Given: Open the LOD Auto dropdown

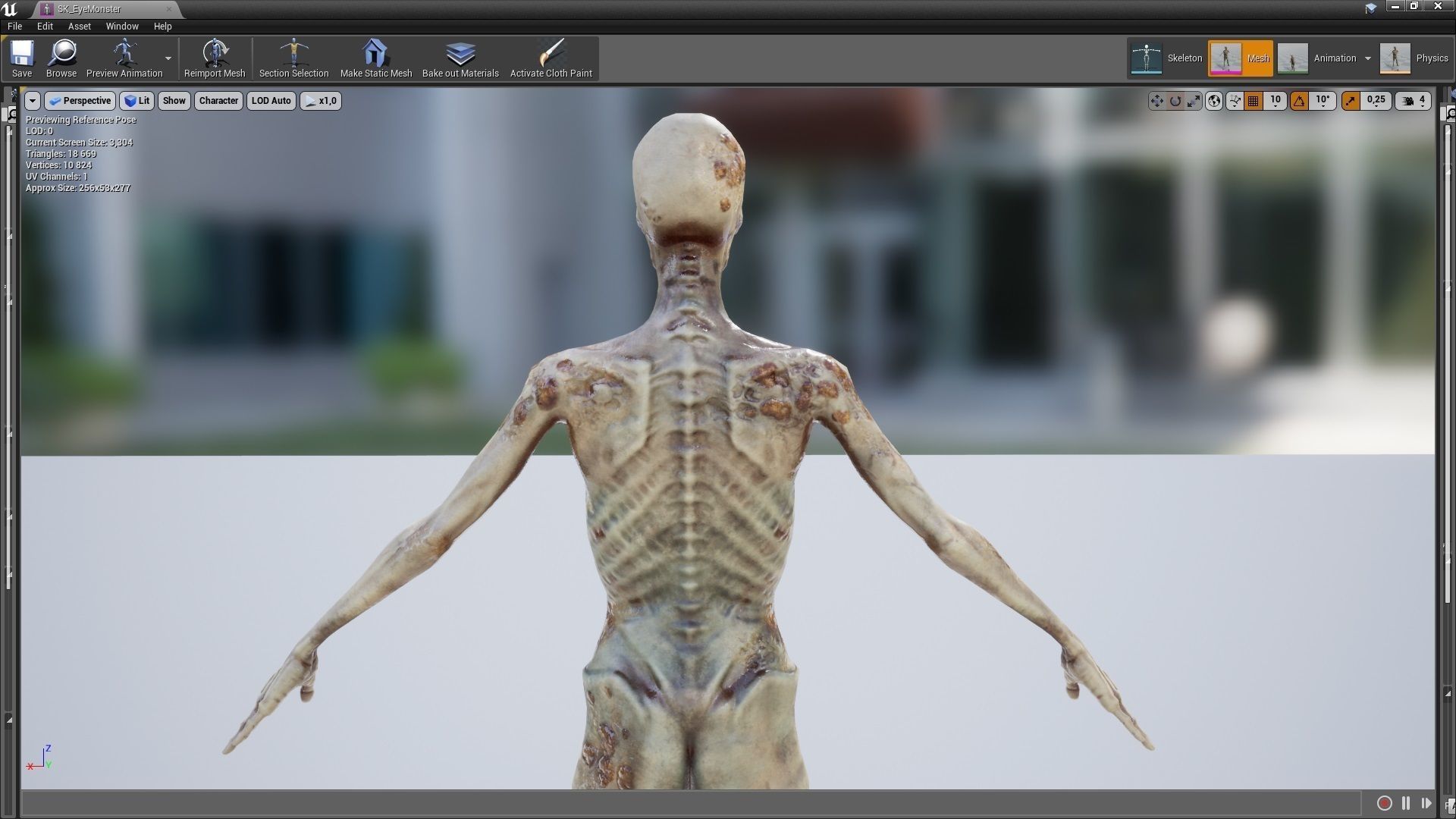Looking at the screenshot, I should point(271,101).
